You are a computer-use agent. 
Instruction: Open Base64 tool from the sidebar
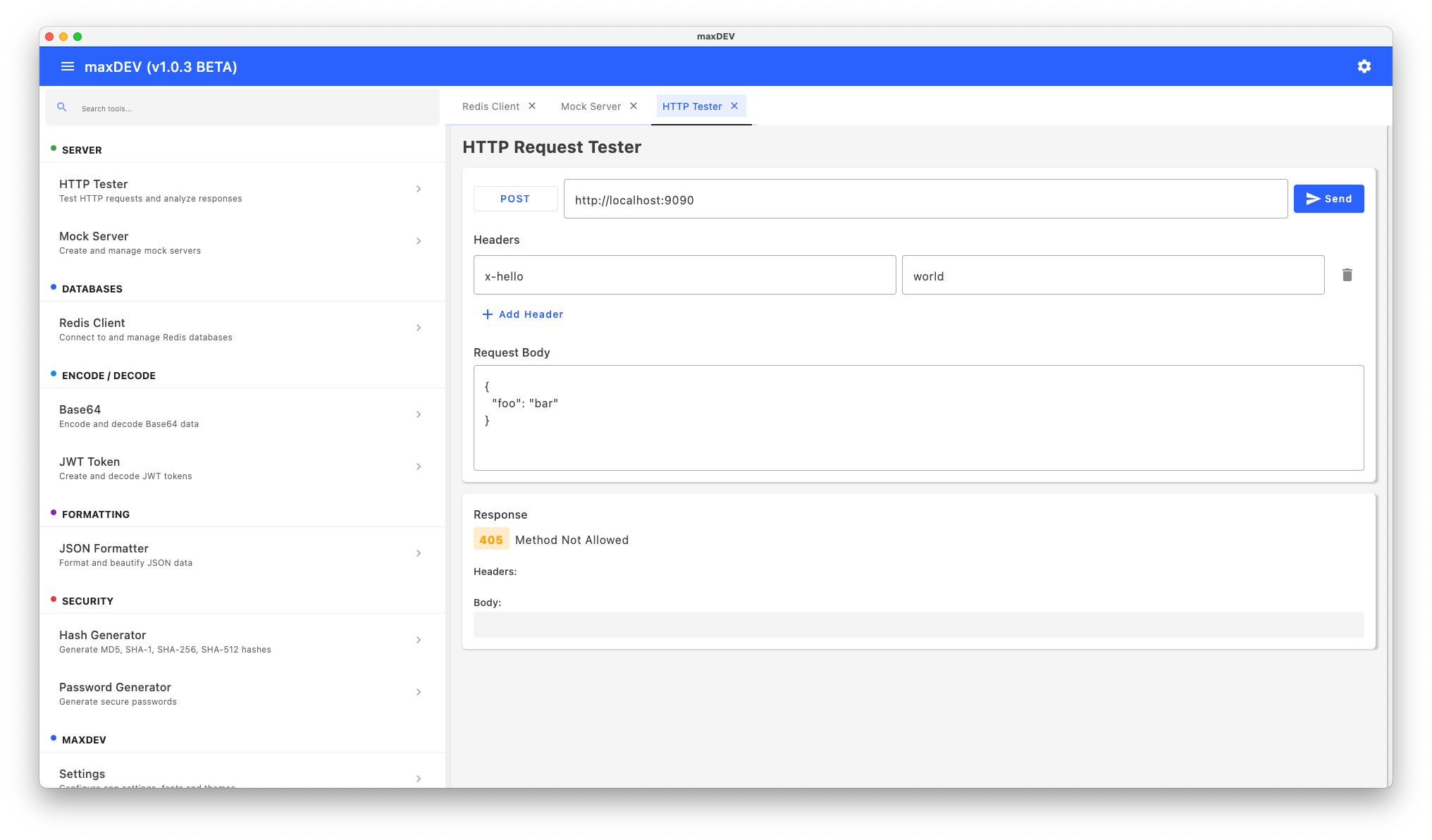point(242,416)
